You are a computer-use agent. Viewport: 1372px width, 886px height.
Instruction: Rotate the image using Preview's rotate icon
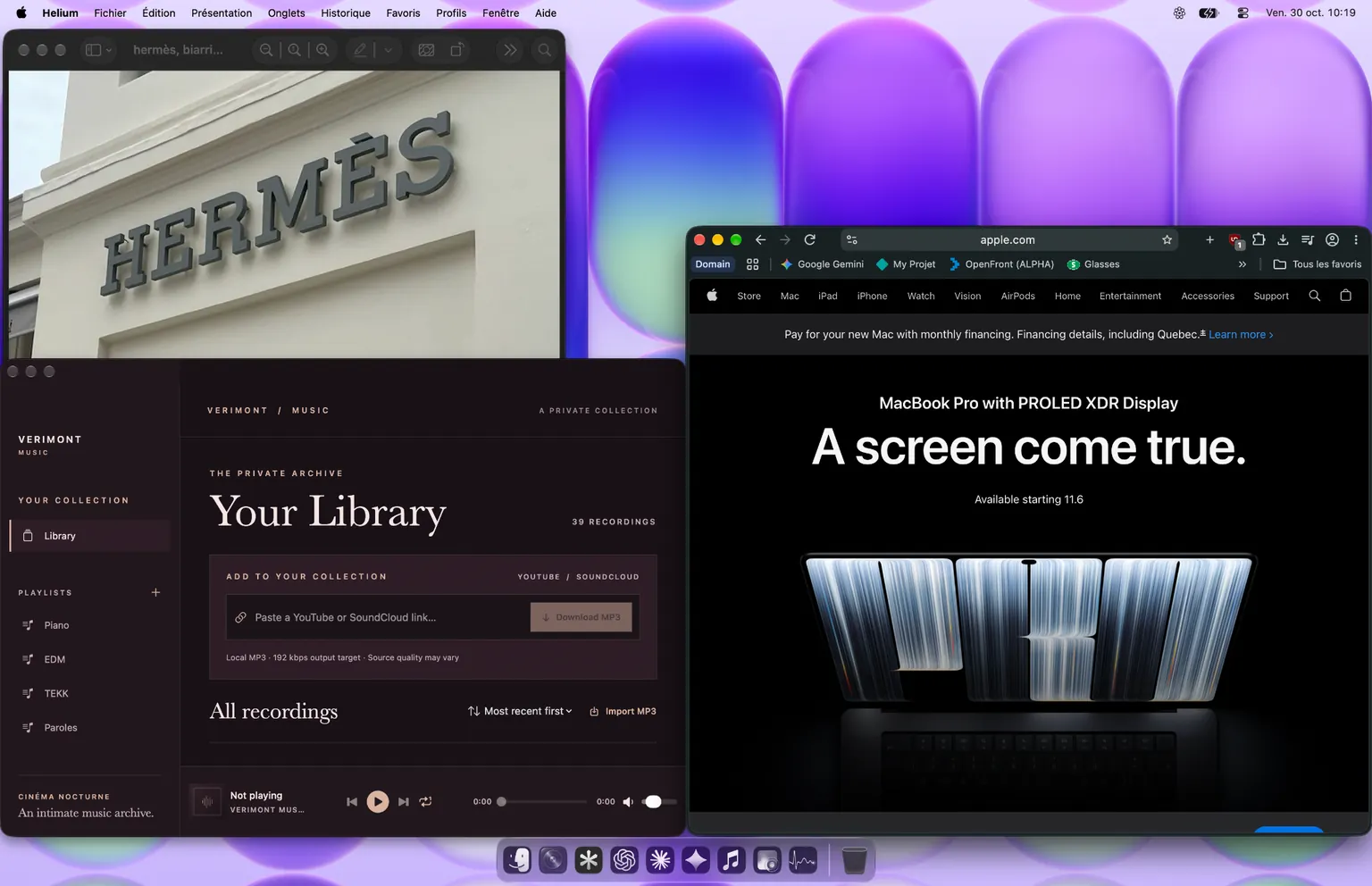tap(456, 50)
